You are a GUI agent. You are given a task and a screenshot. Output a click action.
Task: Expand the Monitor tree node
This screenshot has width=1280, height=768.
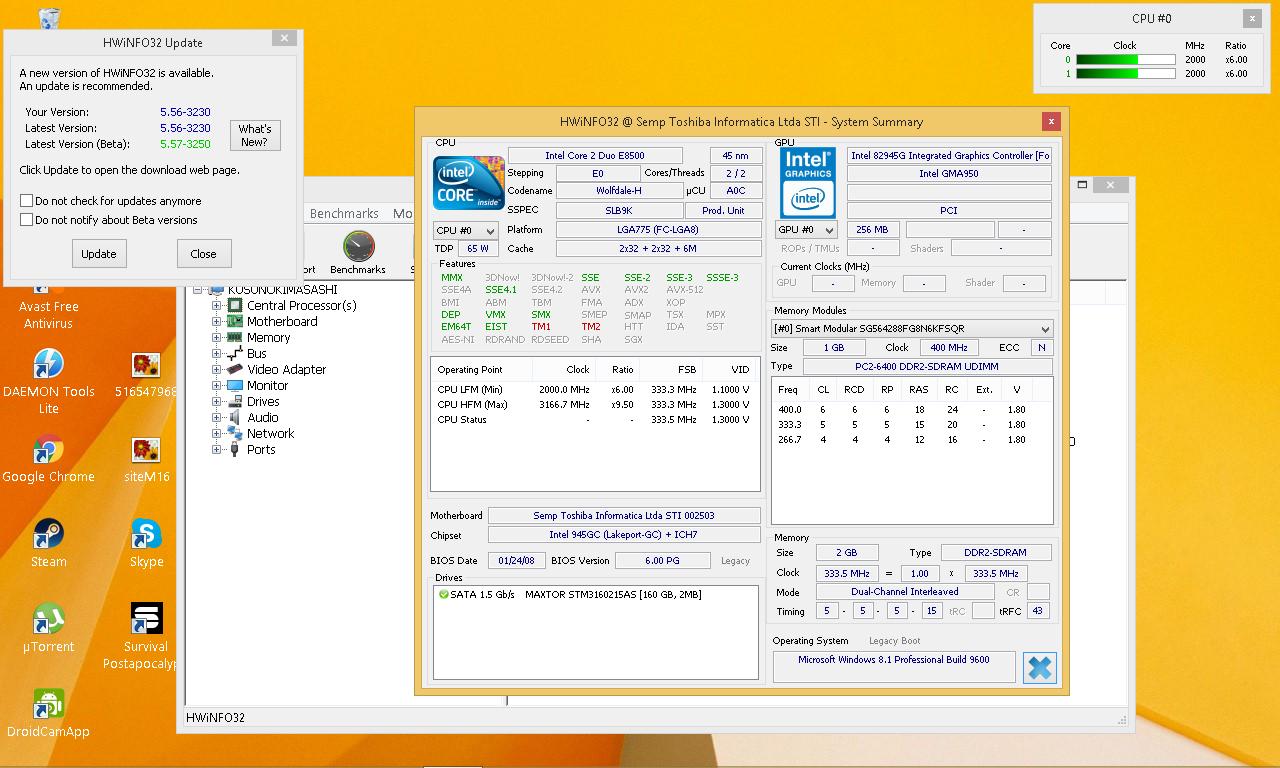216,386
